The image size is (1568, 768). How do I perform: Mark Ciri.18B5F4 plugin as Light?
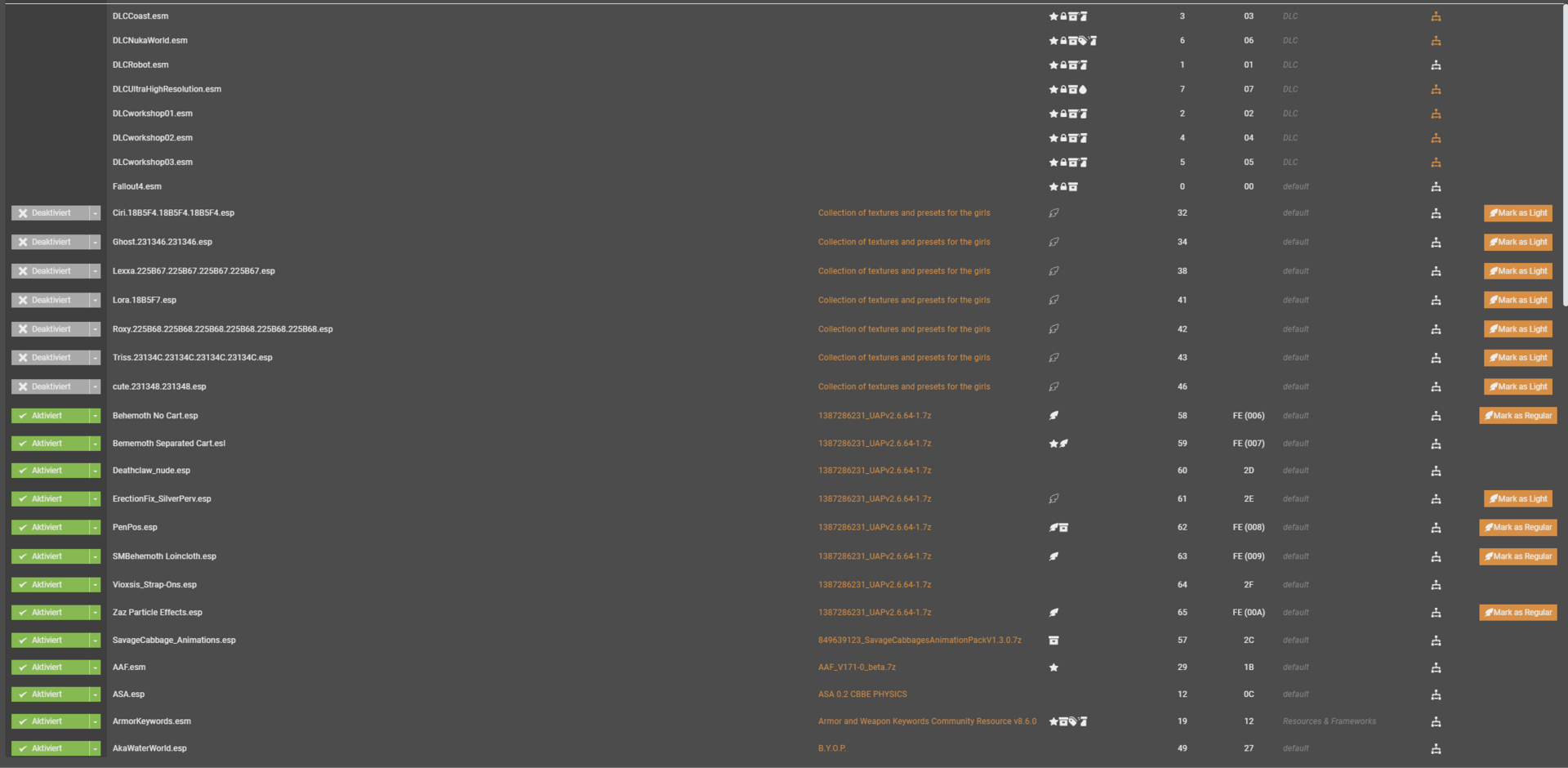(1517, 213)
